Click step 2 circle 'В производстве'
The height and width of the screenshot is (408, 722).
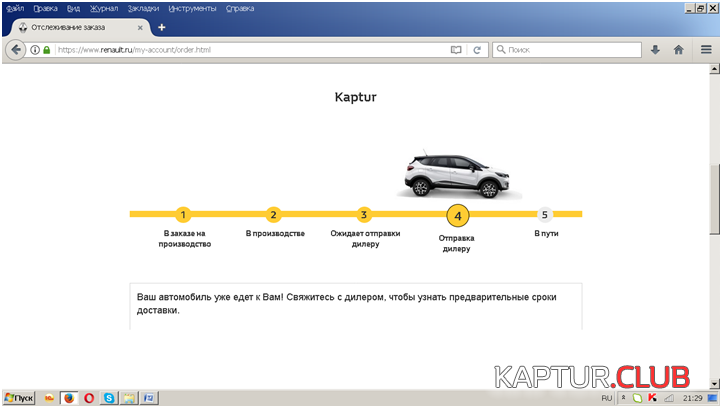coord(274,214)
